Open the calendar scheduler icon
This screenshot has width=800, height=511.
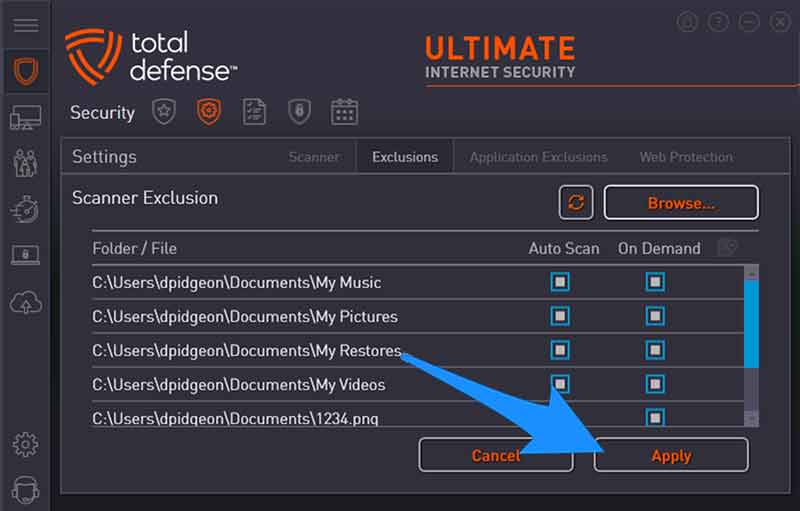pyautogui.click(x=344, y=112)
